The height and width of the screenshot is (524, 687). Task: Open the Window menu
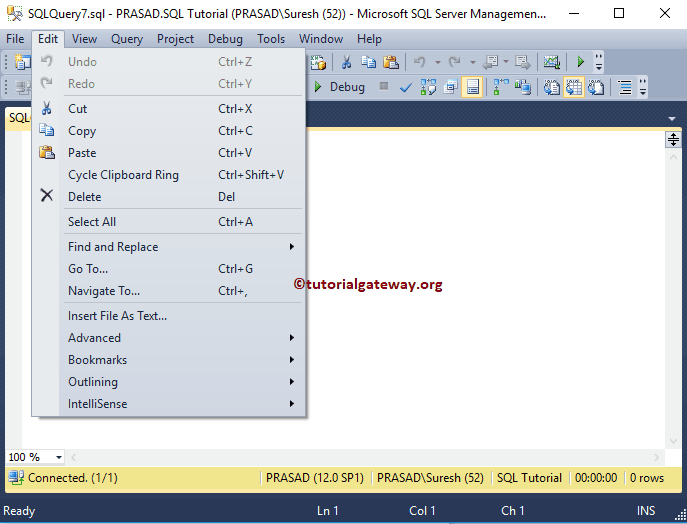click(321, 39)
